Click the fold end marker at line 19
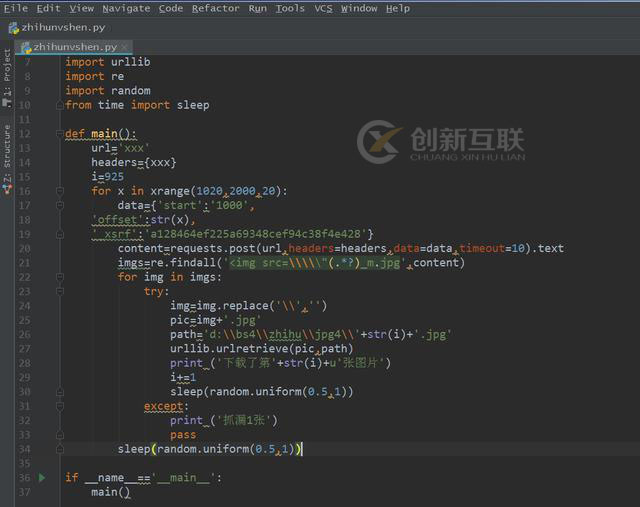Viewport: 640px width, 507px height. pos(60,234)
